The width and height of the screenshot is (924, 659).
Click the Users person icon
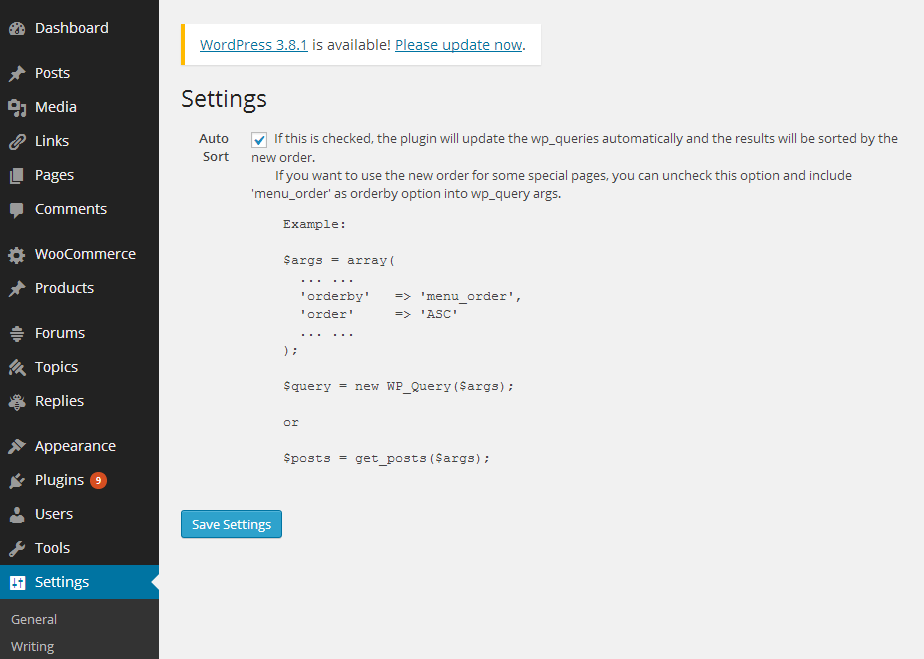click(17, 515)
